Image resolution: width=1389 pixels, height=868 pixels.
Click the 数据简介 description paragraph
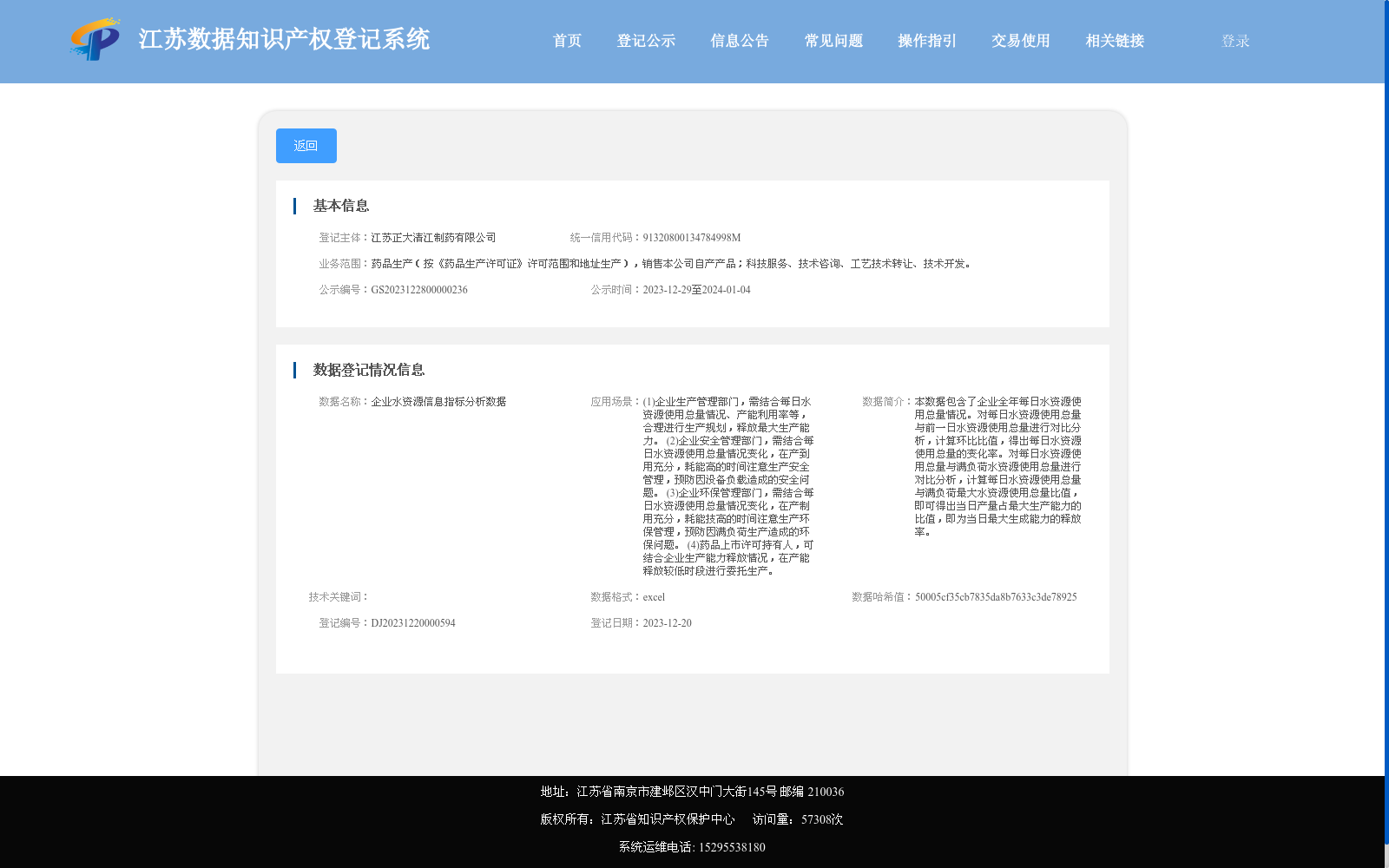(x=998, y=467)
